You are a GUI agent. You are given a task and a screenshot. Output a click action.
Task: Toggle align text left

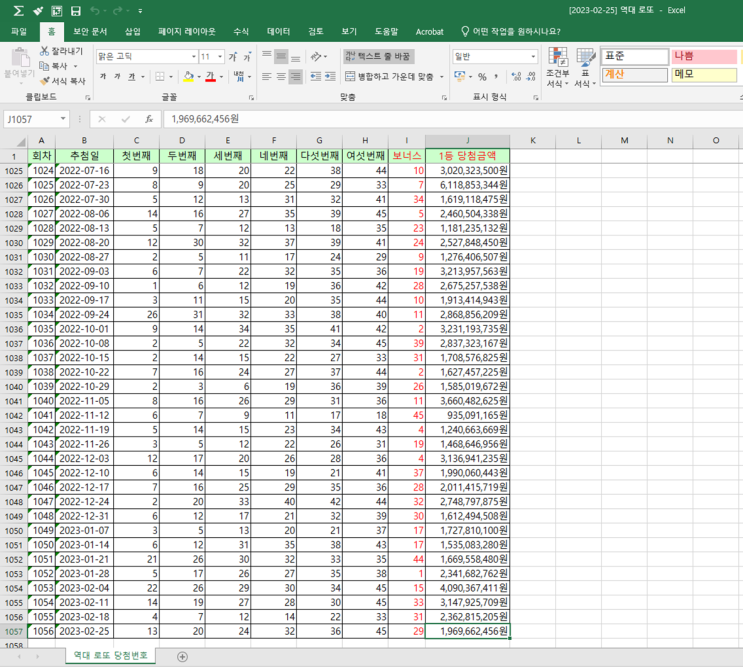[267, 76]
